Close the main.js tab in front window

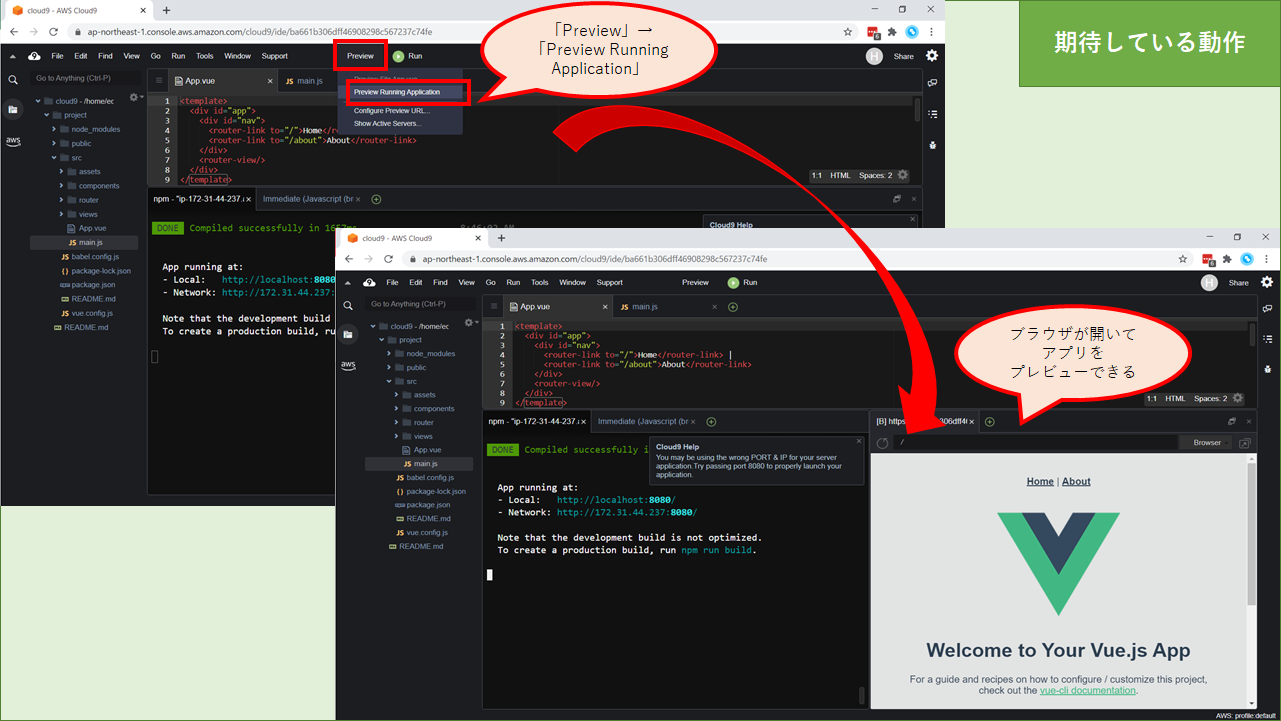click(x=713, y=306)
